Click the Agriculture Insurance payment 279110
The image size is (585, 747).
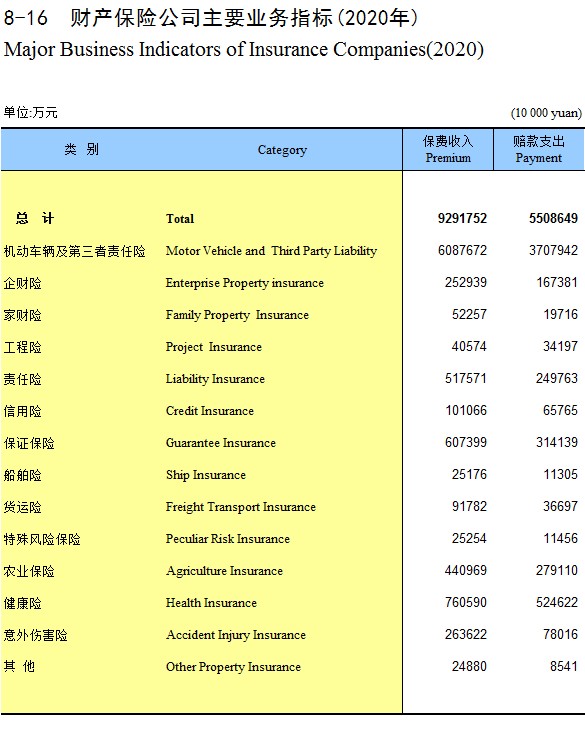[557, 570]
